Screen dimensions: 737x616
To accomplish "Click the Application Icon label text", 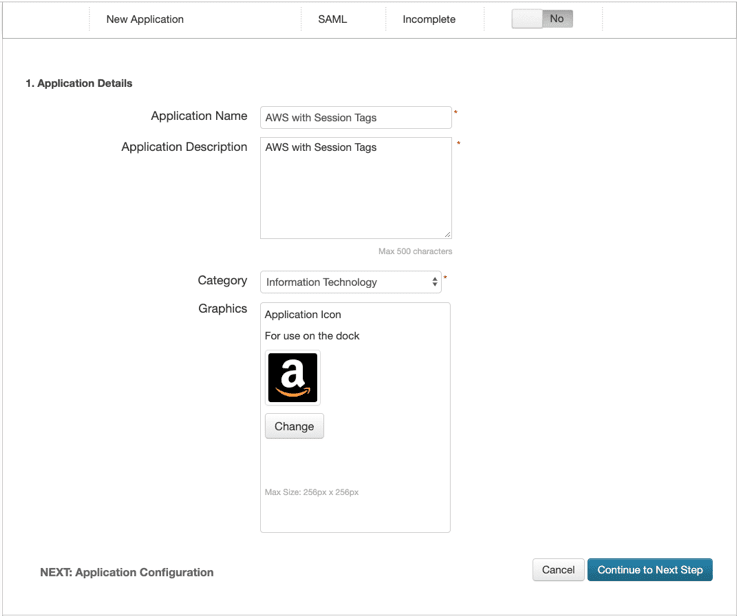I will (303, 314).
